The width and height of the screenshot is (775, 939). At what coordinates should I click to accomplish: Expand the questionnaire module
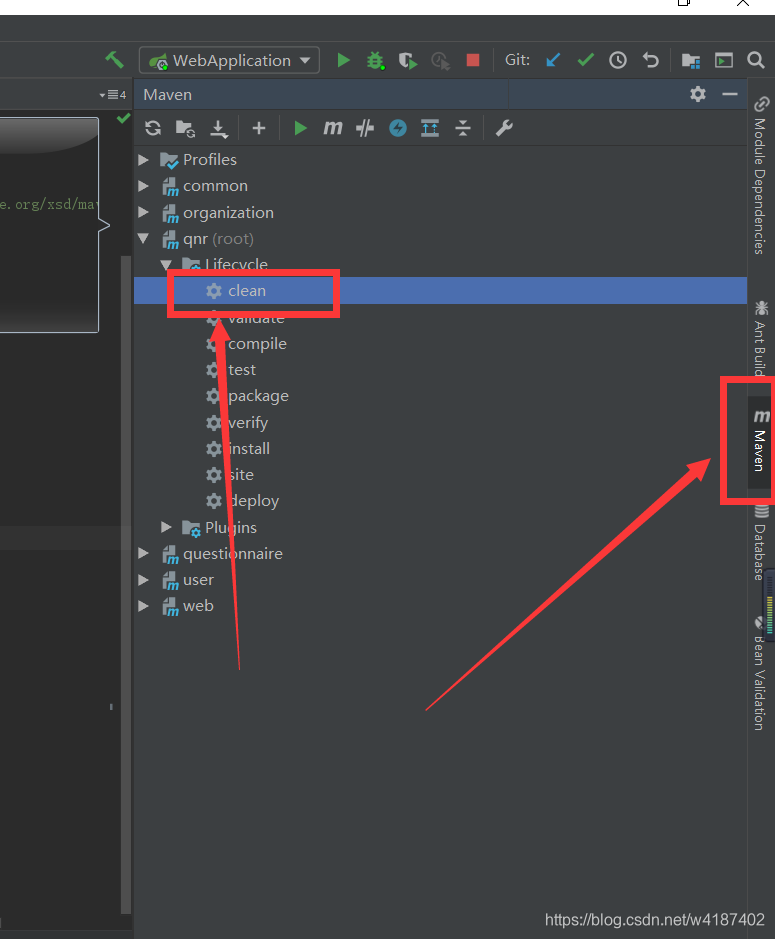tap(143, 553)
